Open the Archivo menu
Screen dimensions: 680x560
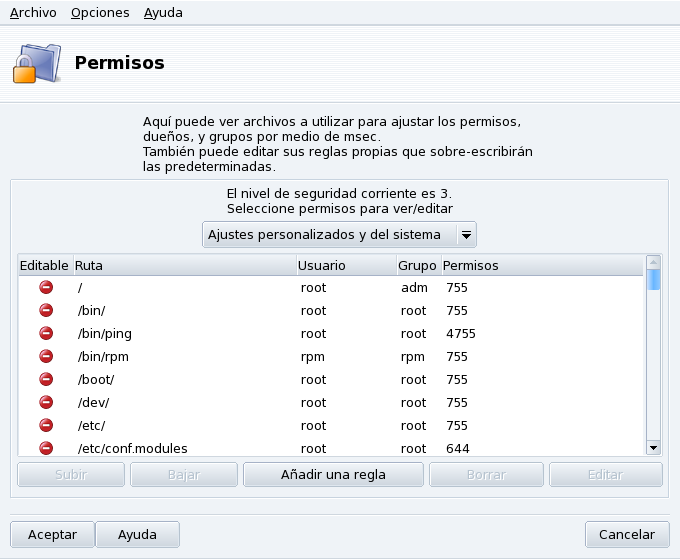click(33, 13)
